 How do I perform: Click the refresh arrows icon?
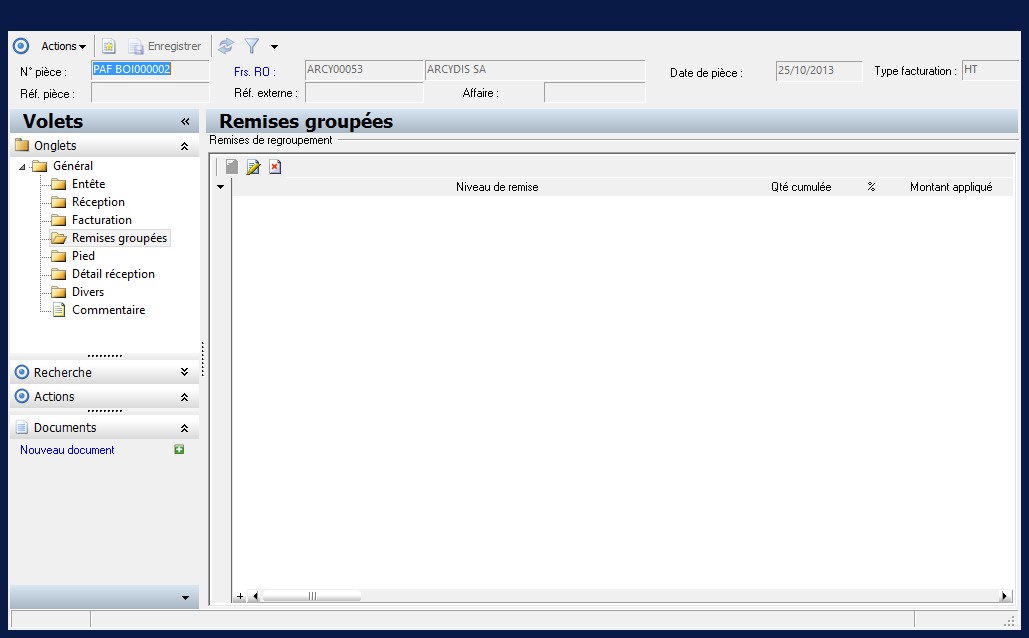click(226, 46)
